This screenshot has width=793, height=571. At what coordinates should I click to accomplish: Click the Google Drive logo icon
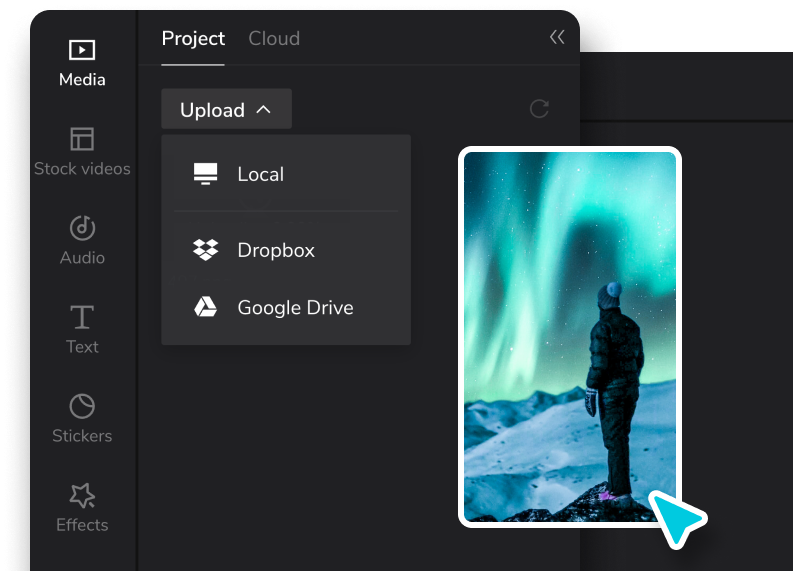click(x=205, y=307)
